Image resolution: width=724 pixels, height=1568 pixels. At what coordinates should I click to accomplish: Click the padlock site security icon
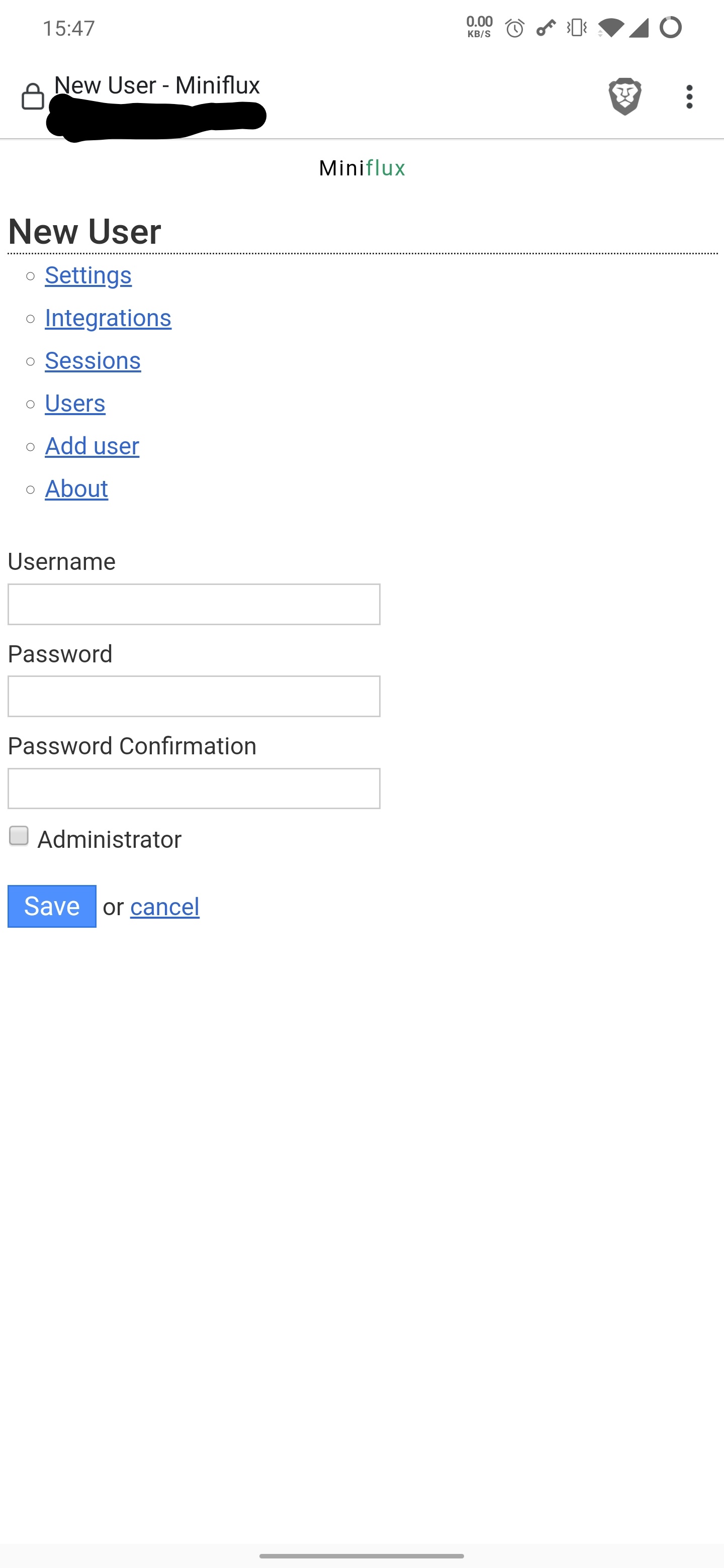[x=34, y=96]
